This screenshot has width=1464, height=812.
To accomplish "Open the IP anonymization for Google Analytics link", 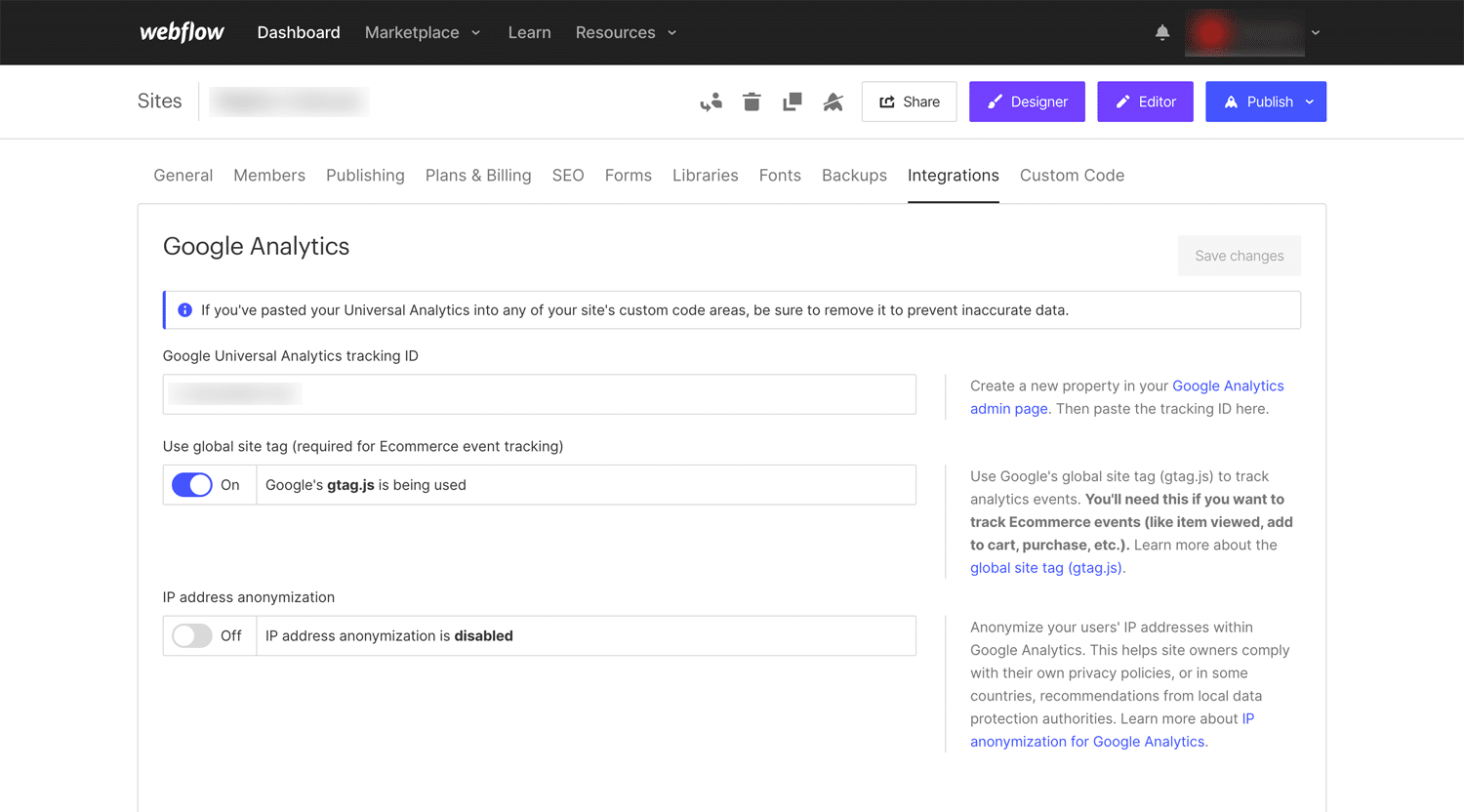I will click(1113, 730).
